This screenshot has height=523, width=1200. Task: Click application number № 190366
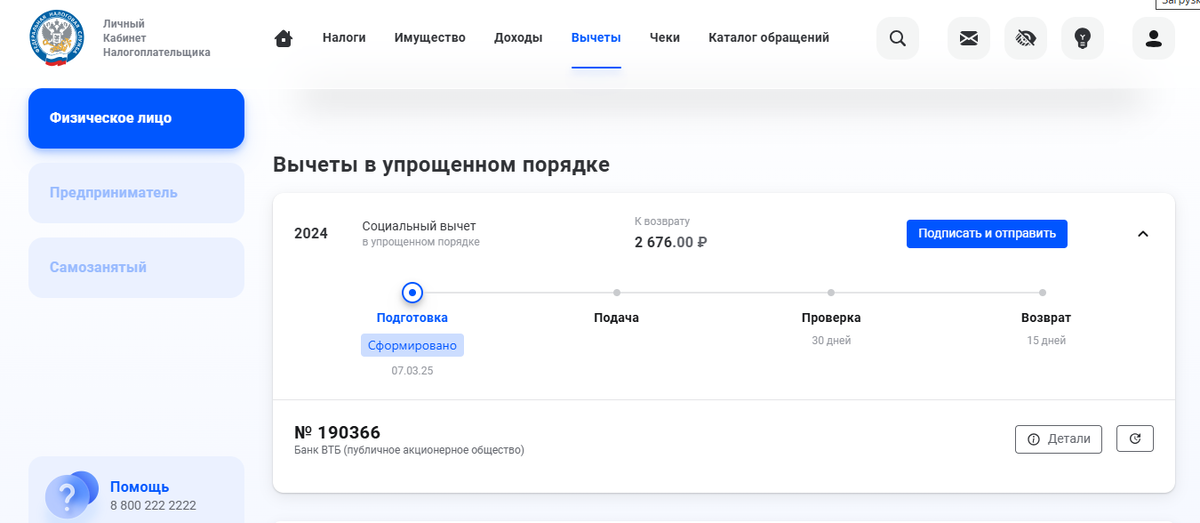click(x=337, y=432)
